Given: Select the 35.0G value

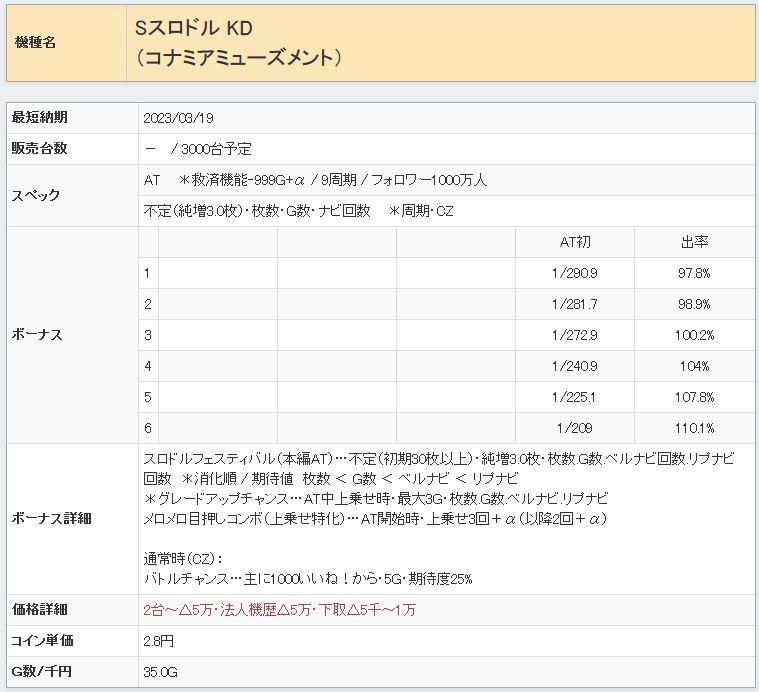Looking at the screenshot, I should point(160,672).
